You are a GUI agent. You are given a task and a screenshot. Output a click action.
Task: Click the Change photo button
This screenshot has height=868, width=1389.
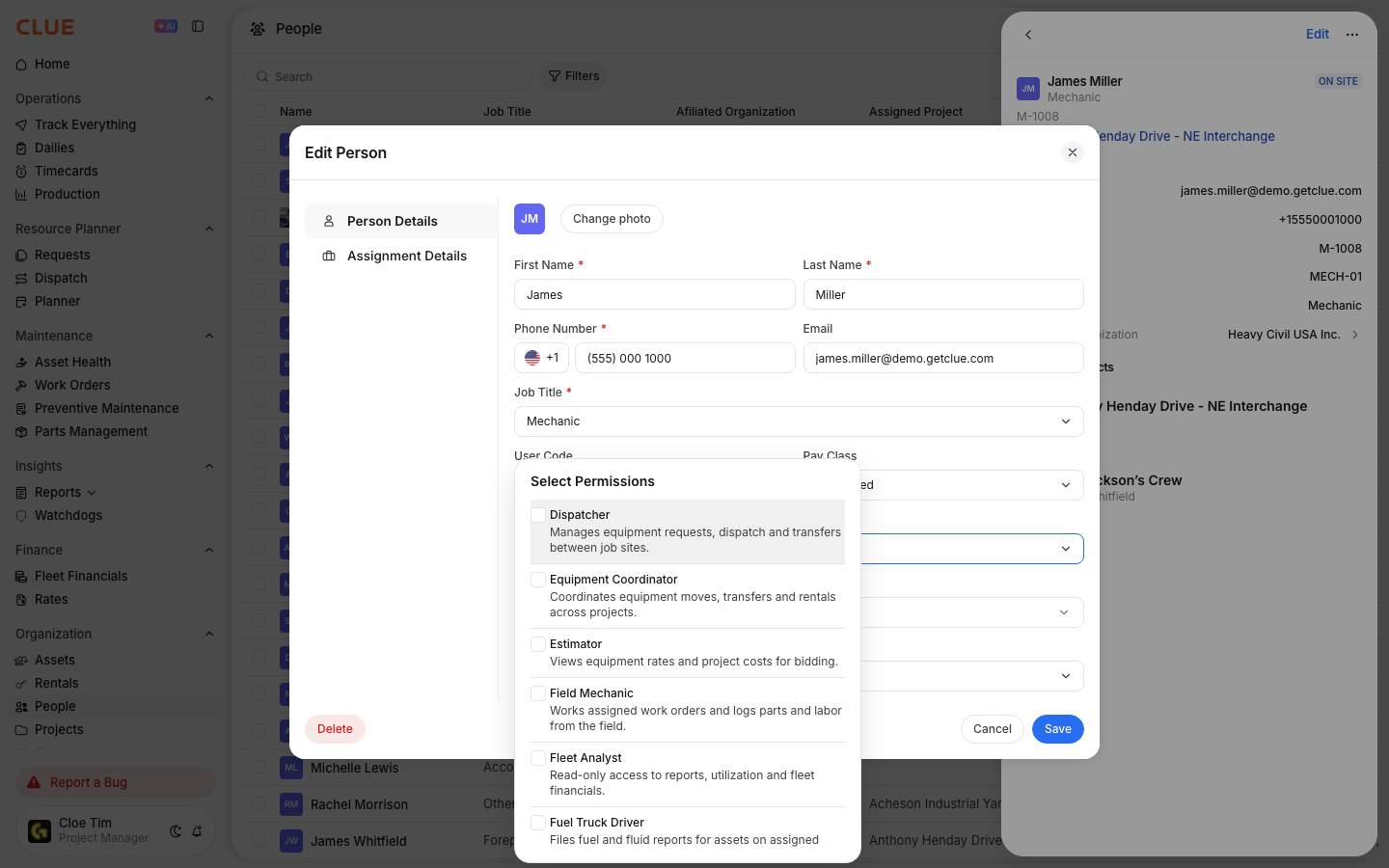612,219
